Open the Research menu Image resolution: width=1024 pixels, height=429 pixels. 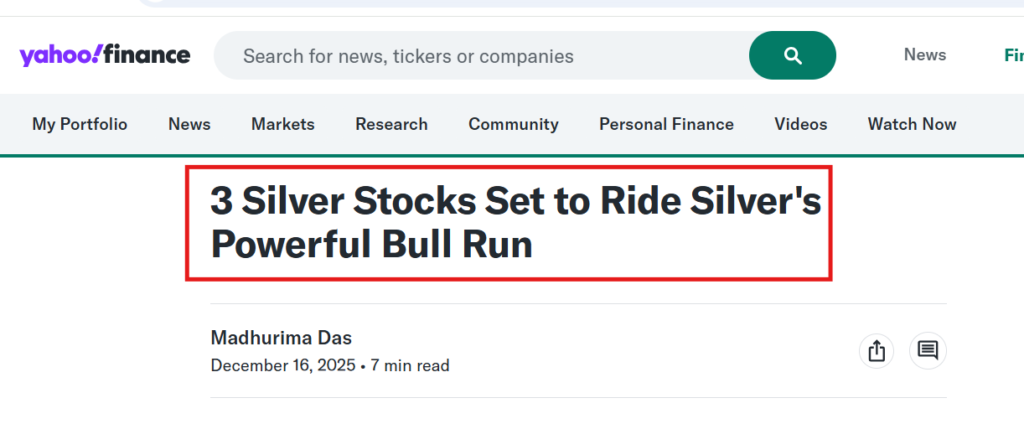pos(391,124)
